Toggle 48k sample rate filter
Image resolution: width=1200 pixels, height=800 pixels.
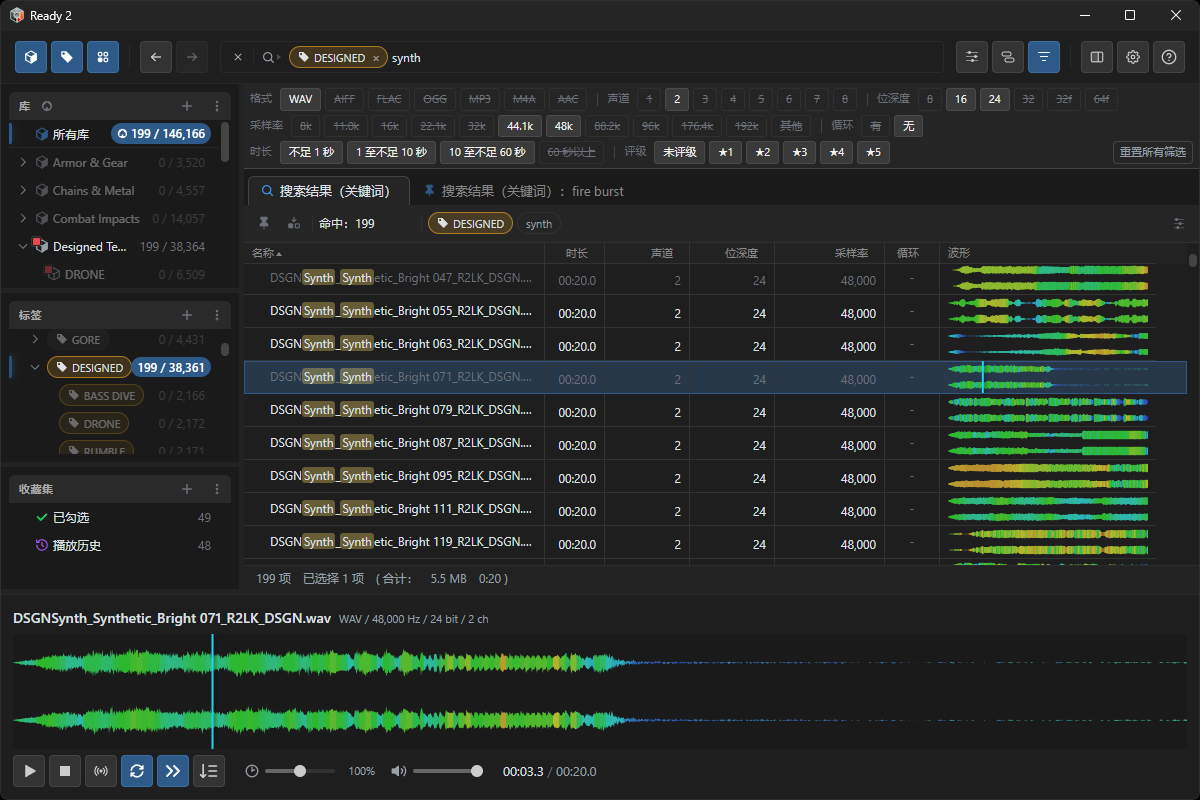(564, 126)
